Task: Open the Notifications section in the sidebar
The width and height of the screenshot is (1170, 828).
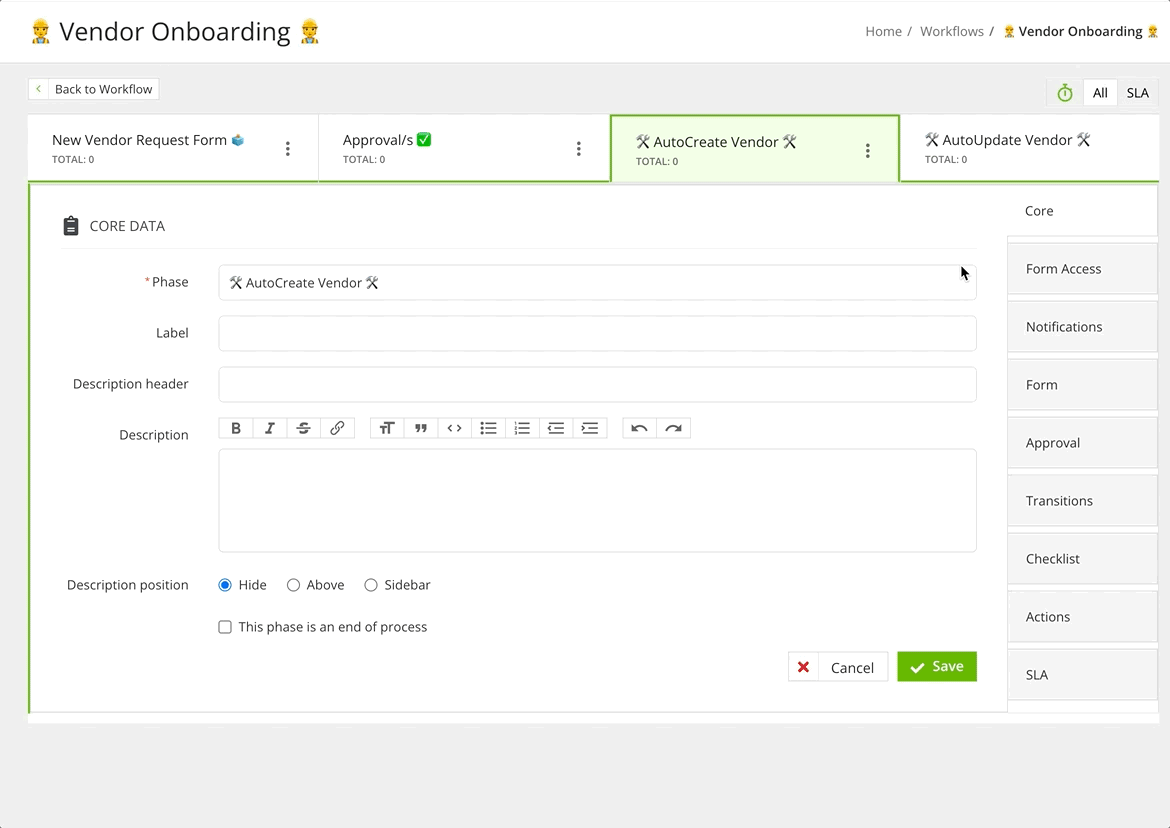Action: [x=1064, y=327]
